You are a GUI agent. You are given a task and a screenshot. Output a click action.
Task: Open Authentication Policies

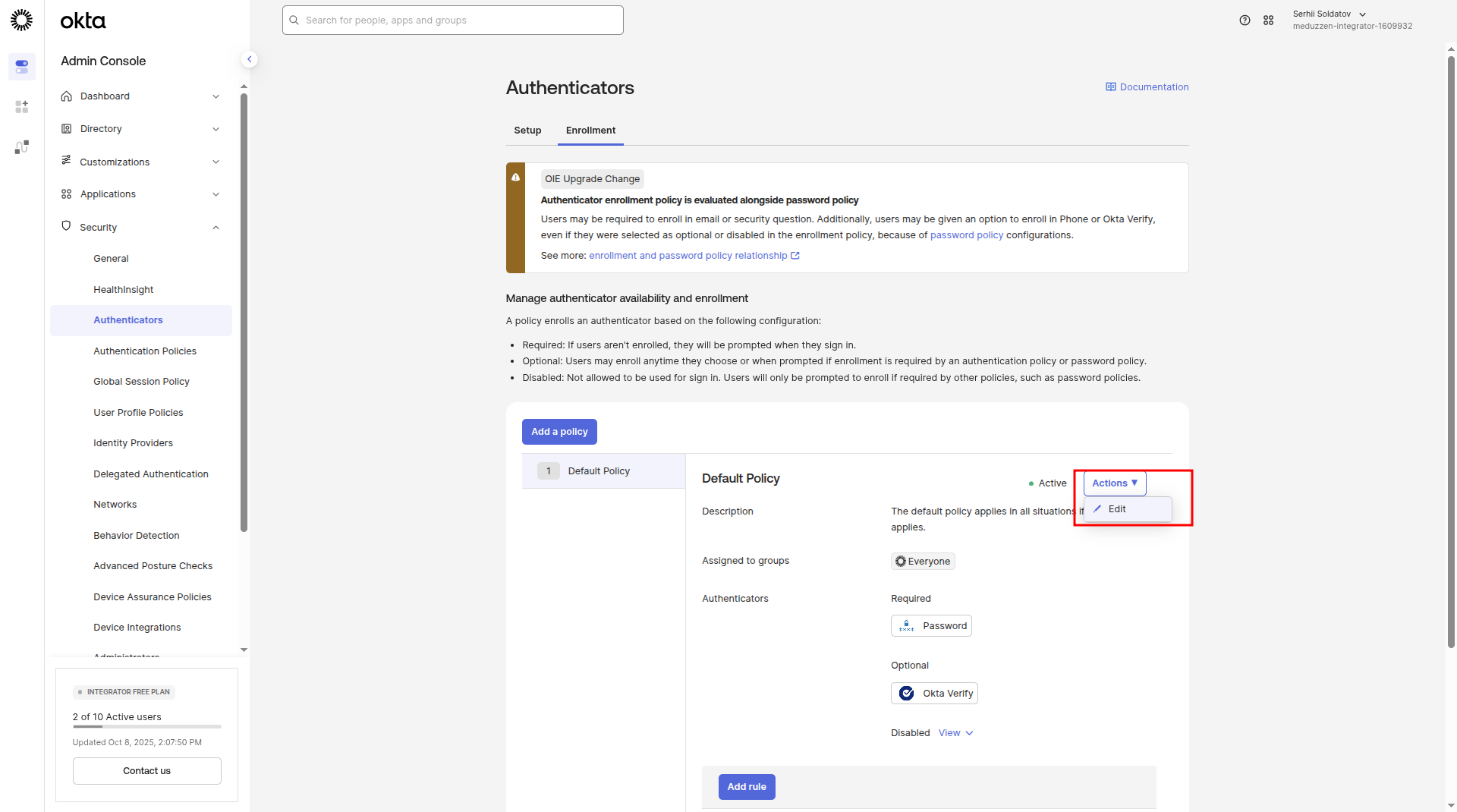145,351
